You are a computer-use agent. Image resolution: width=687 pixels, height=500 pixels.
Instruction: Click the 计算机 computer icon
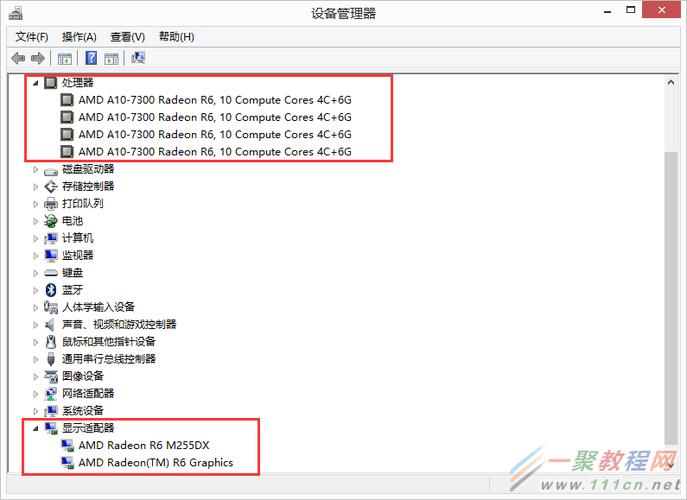click(x=51, y=238)
